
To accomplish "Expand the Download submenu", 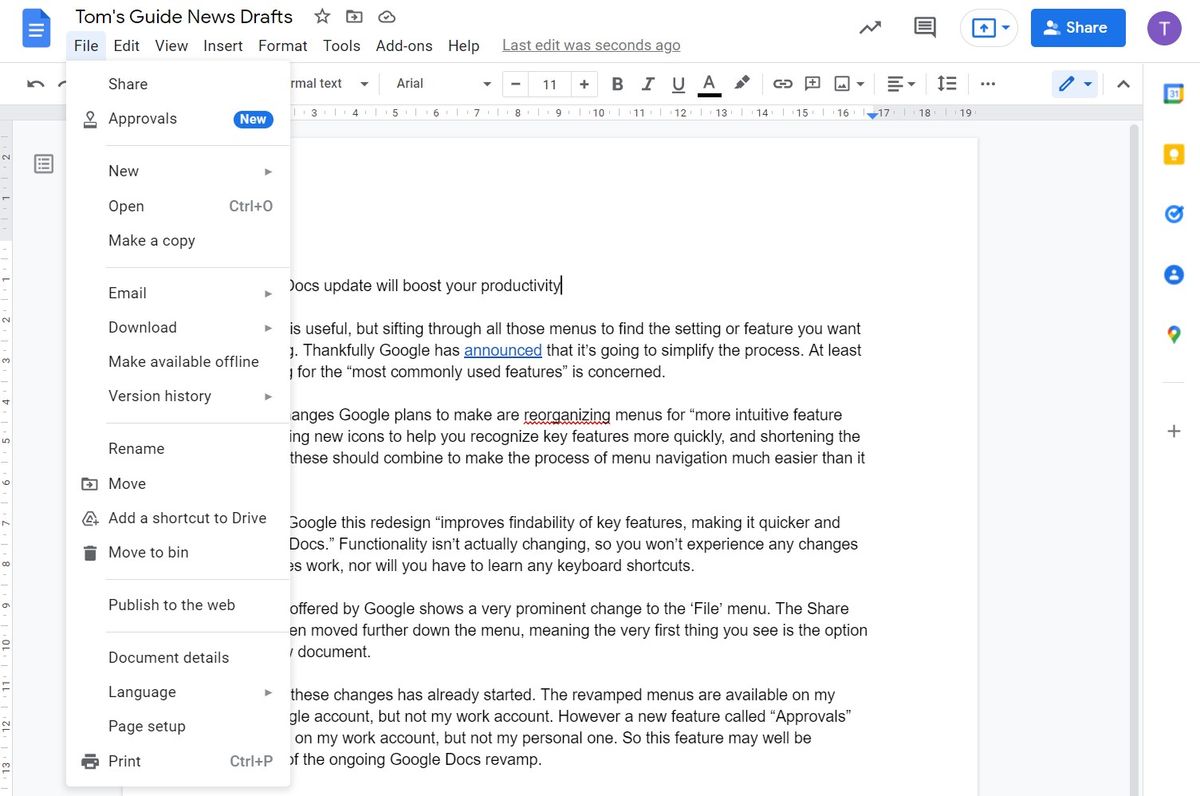I will pos(142,327).
